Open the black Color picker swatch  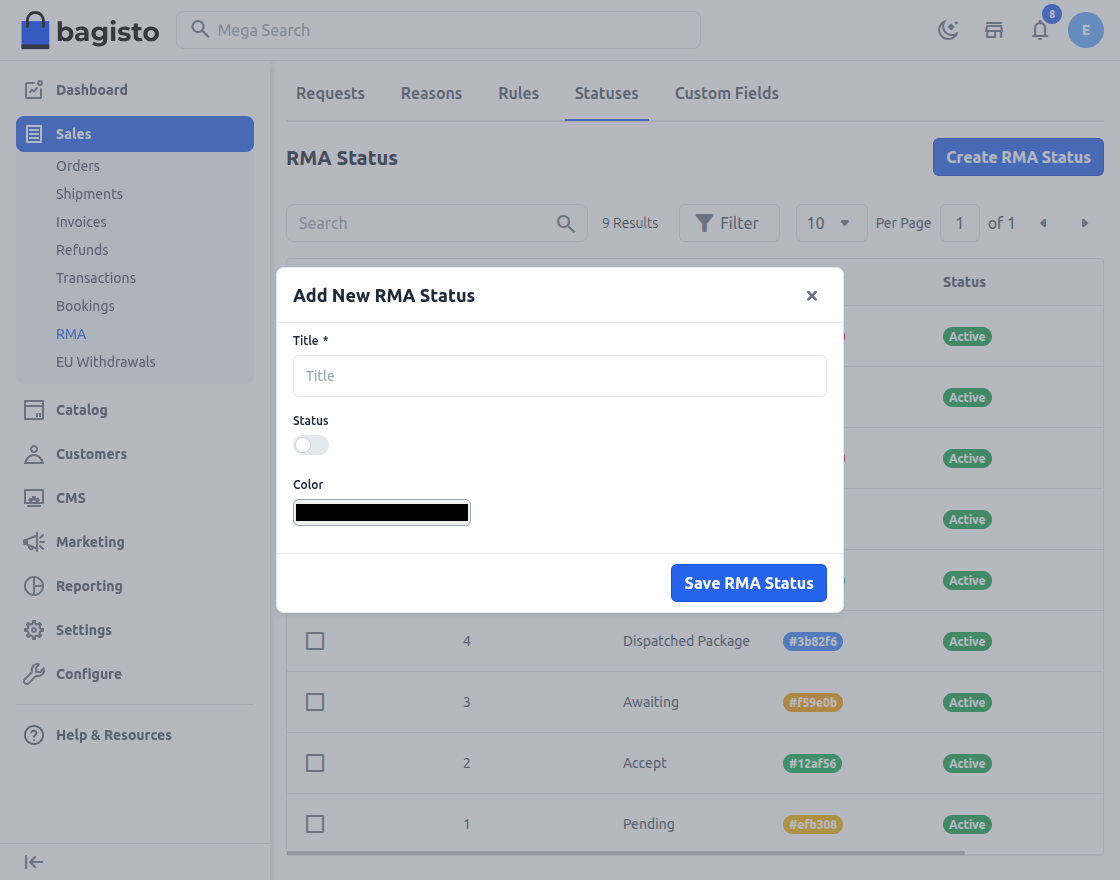point(381,513)
